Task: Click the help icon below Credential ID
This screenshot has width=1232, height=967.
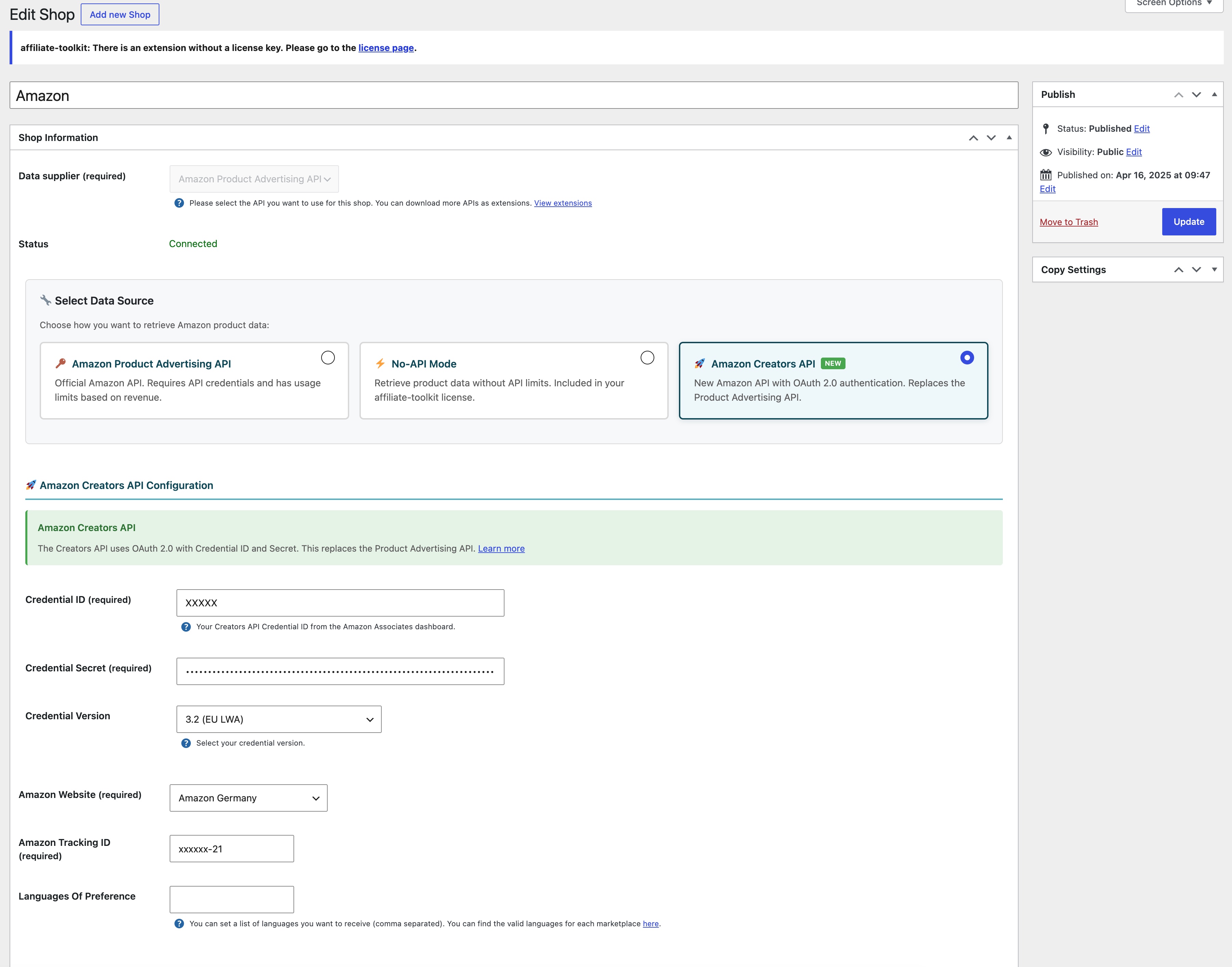Action: coord(186,627)
